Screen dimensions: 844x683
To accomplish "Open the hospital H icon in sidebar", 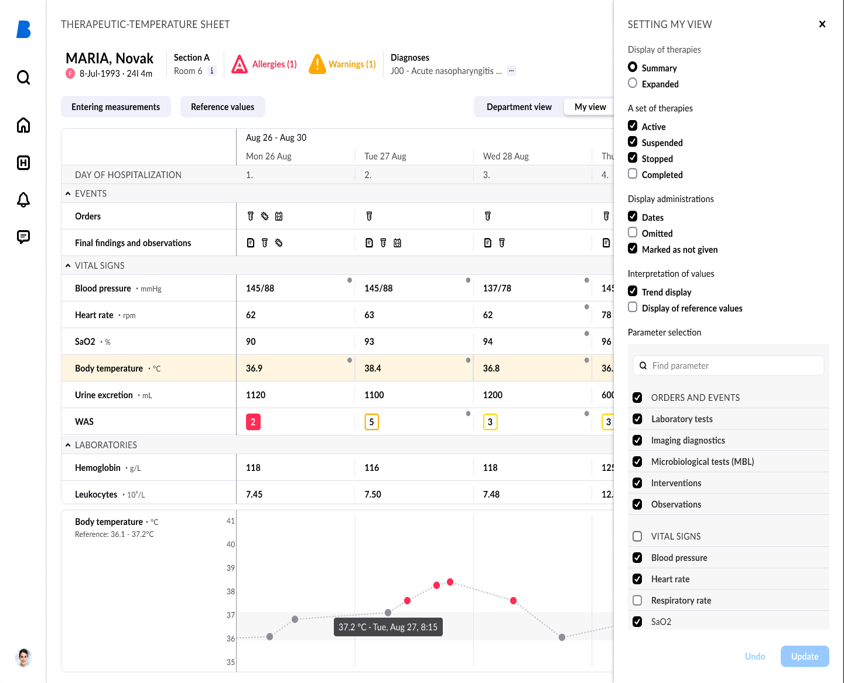I will pyautogui.click(x=23, y=162).
